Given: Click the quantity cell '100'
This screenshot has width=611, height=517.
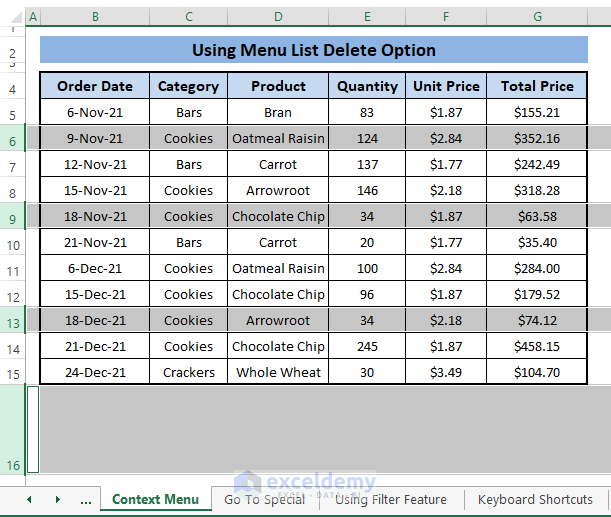Looking at the screenshot, I should [x=367, y=268].
